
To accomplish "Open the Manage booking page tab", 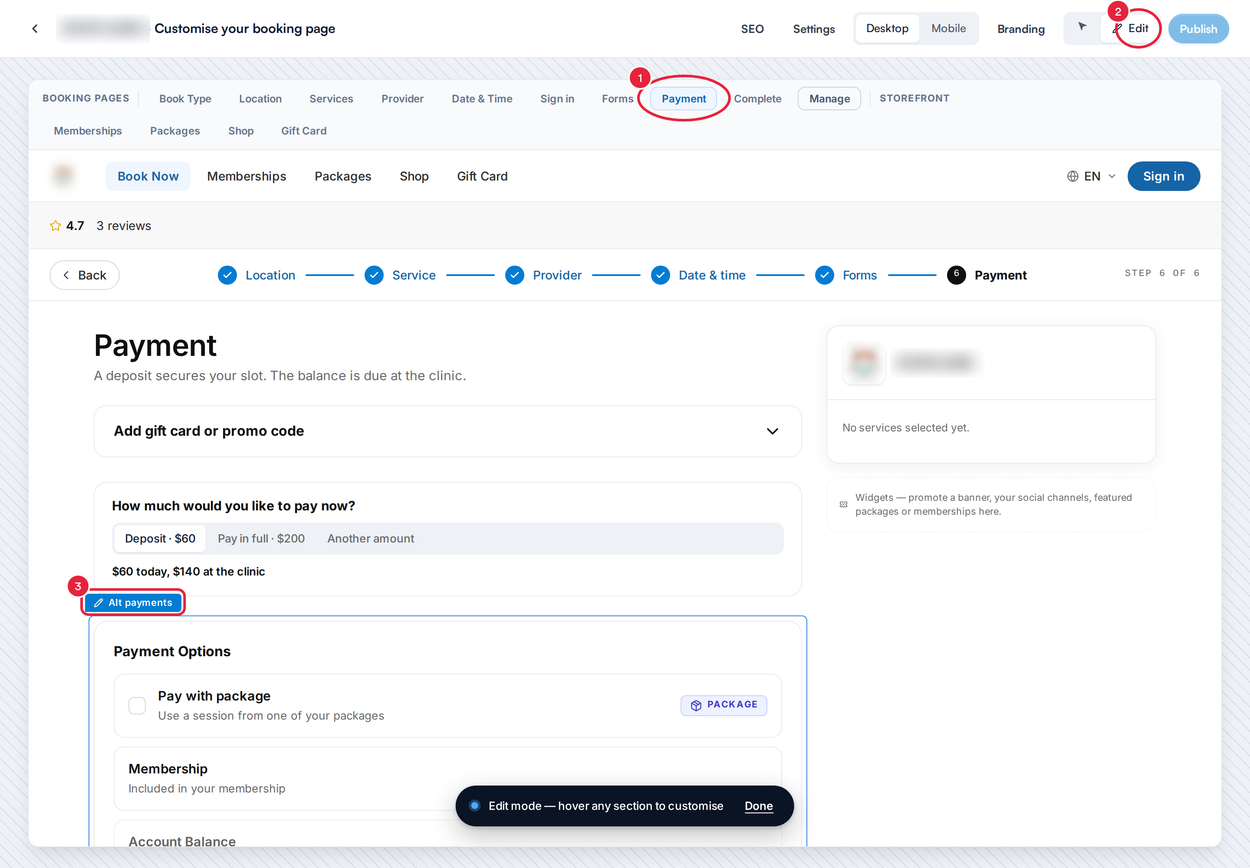I will [829, 99].
